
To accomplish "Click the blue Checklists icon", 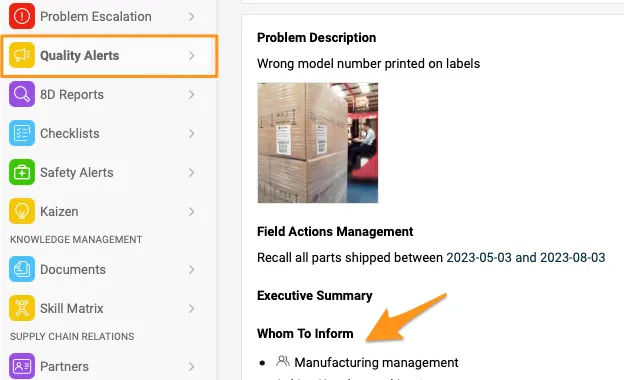I will 22,133.
